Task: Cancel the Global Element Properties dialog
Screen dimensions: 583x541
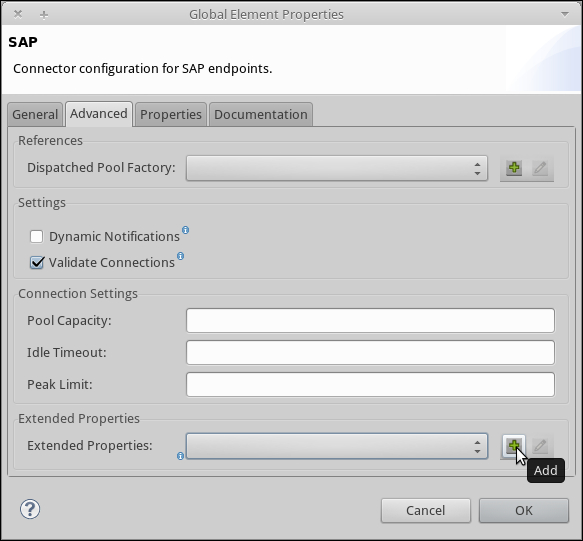Action: point(426,511)
